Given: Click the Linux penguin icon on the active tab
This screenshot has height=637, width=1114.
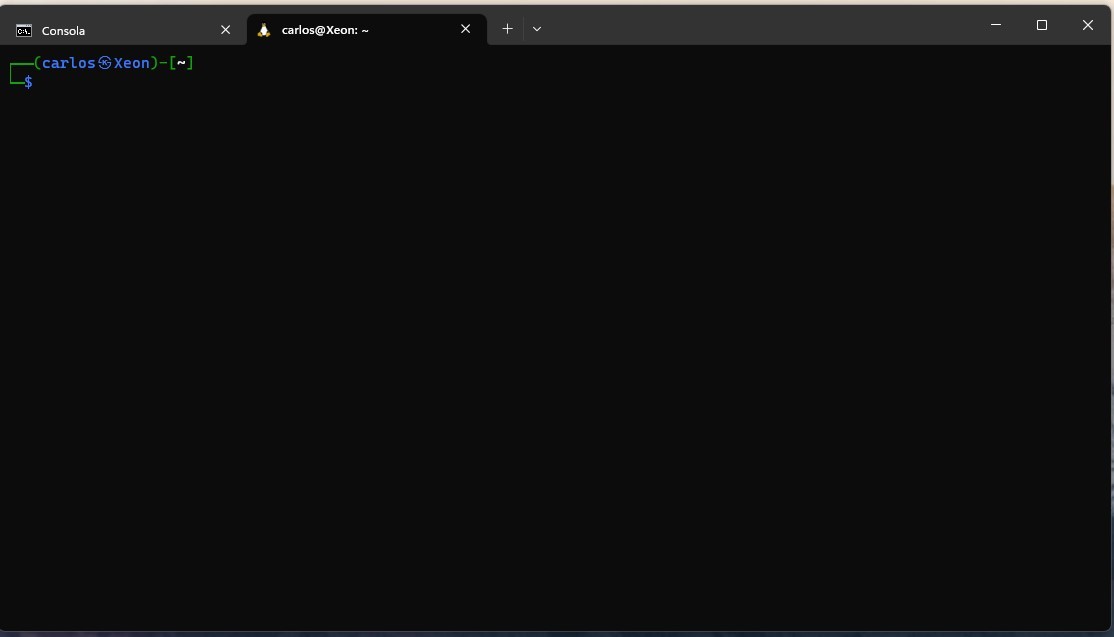Looking at the screenshot, I should pos(264,30).
